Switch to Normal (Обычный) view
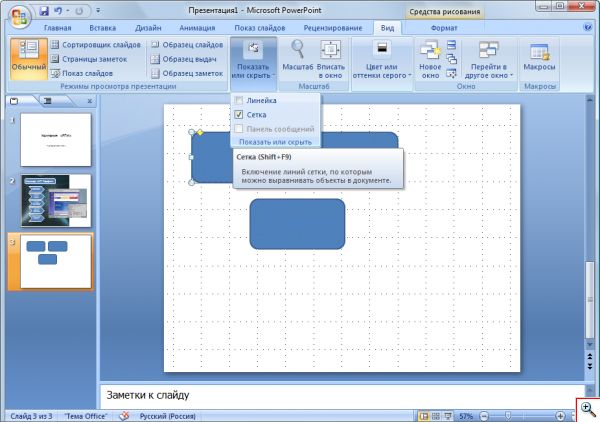 pos(29,58)
